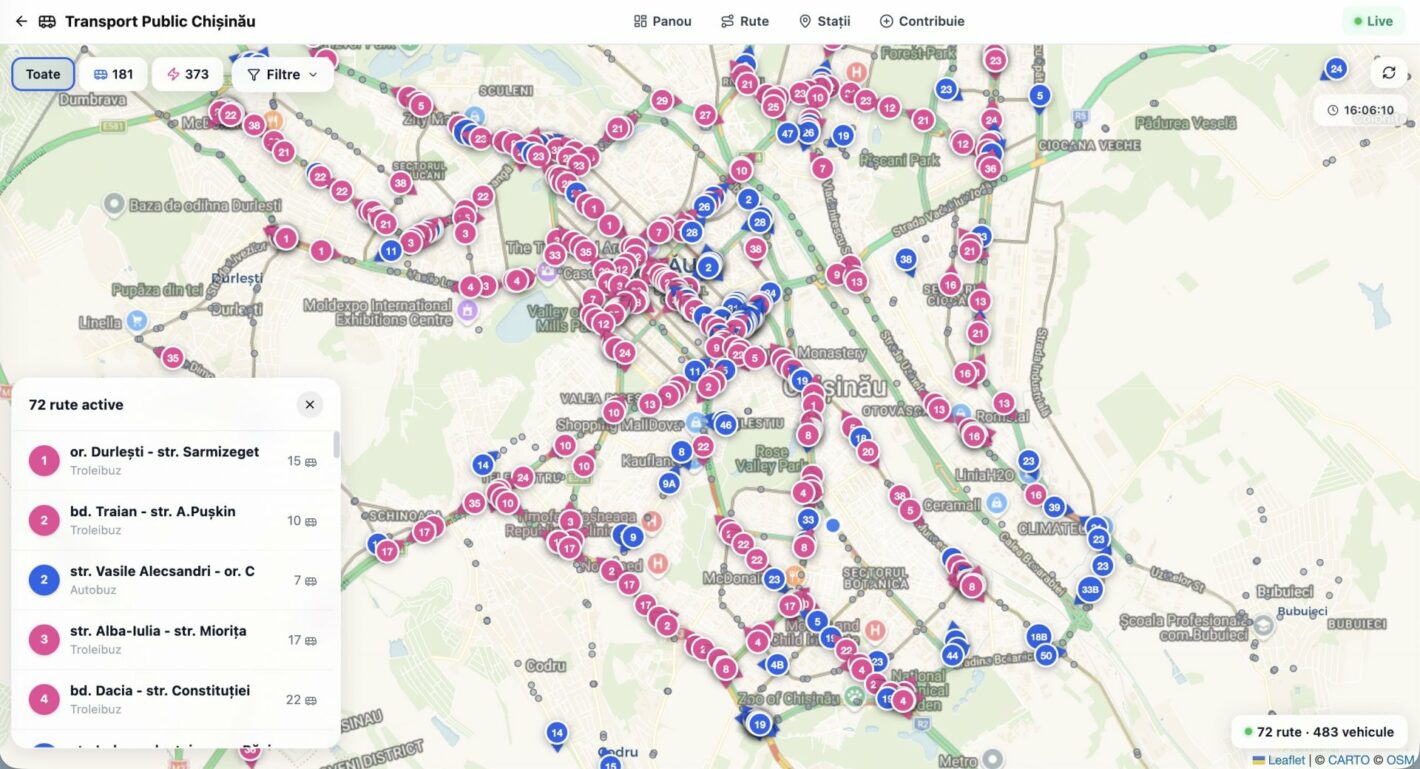Click the pink route 4 circle badge in list
1420x769 pixels.
click(44, 699)
